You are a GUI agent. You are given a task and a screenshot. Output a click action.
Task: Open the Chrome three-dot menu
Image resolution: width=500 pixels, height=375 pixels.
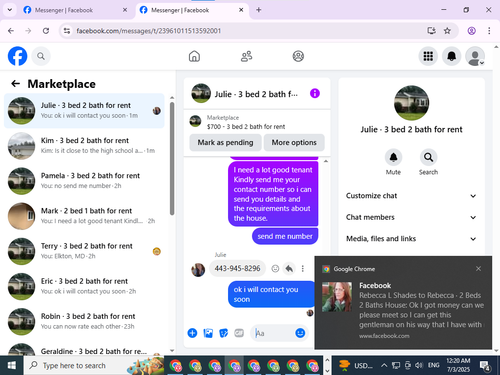pos(489,31)
